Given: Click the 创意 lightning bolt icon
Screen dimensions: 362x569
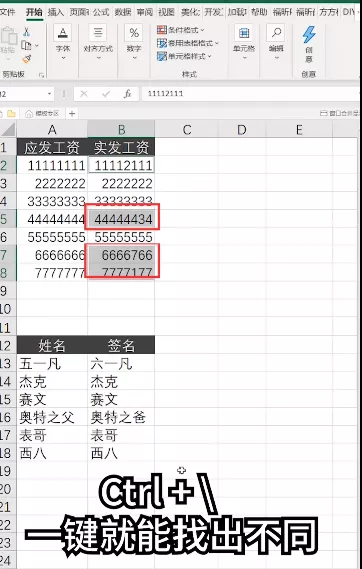Looking at the screenshot, I should 309,35.
